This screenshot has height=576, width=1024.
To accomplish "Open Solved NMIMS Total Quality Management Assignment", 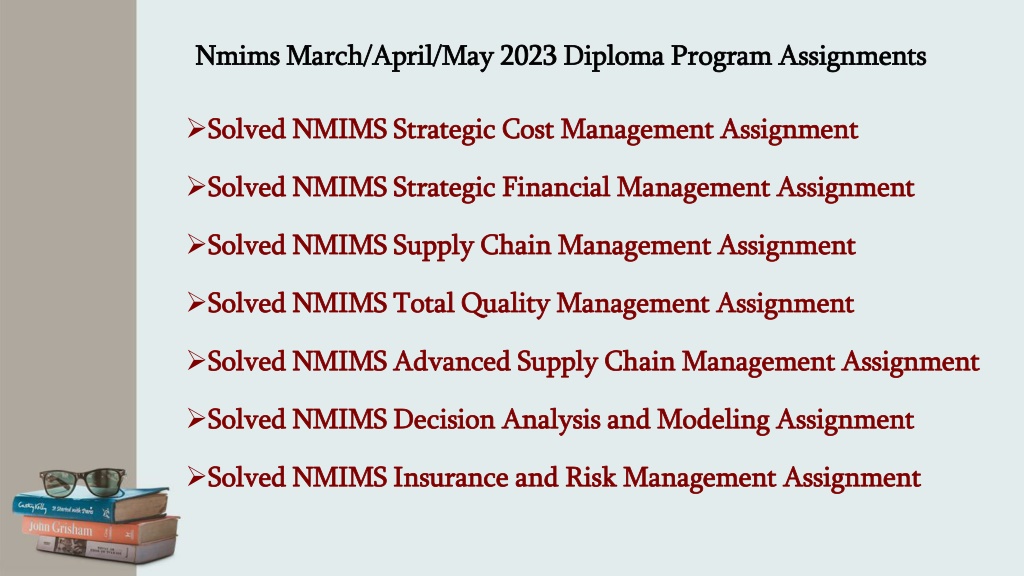I will 530,304.
